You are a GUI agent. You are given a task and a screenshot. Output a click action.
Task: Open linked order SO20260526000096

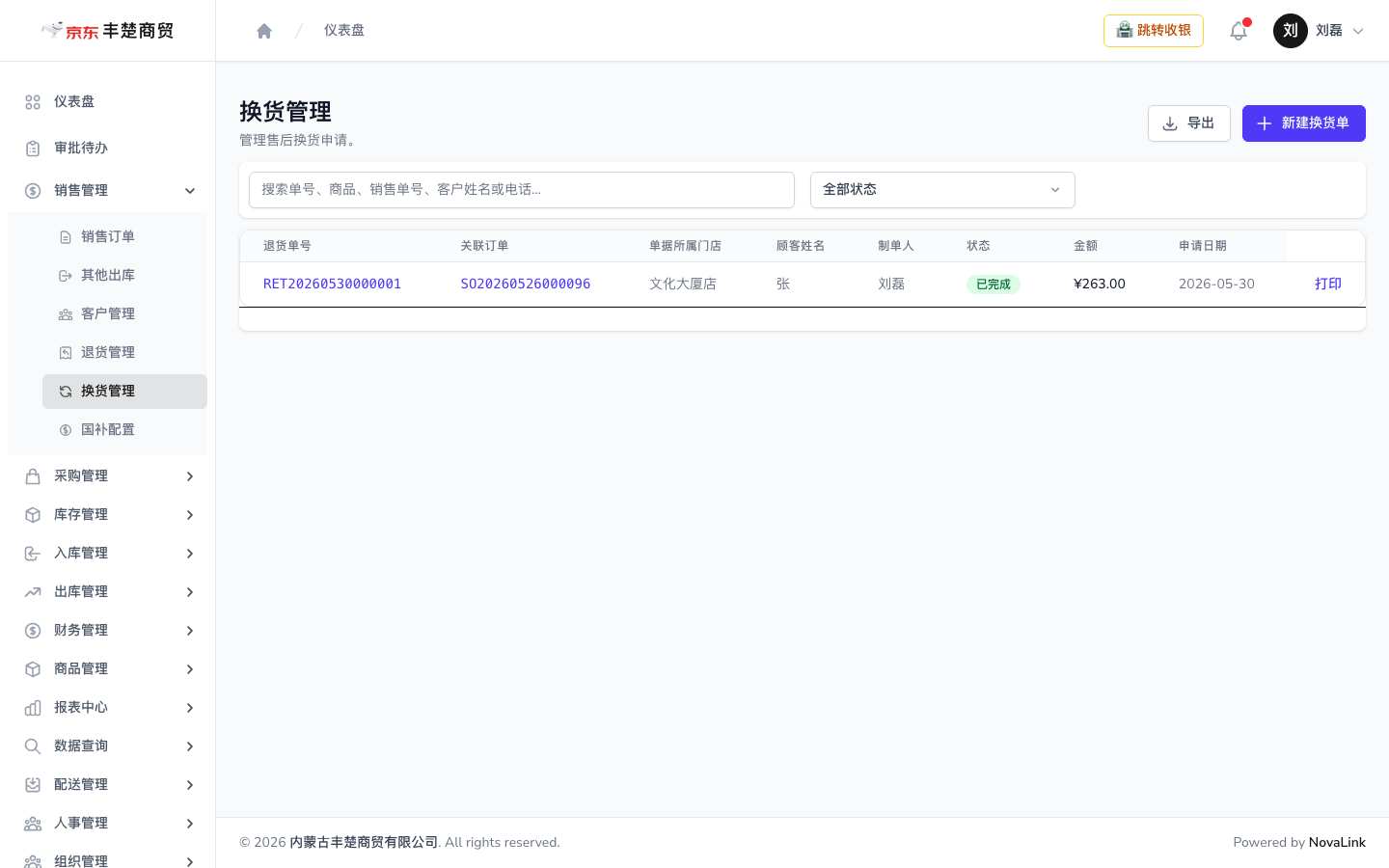tap(526, 285)
